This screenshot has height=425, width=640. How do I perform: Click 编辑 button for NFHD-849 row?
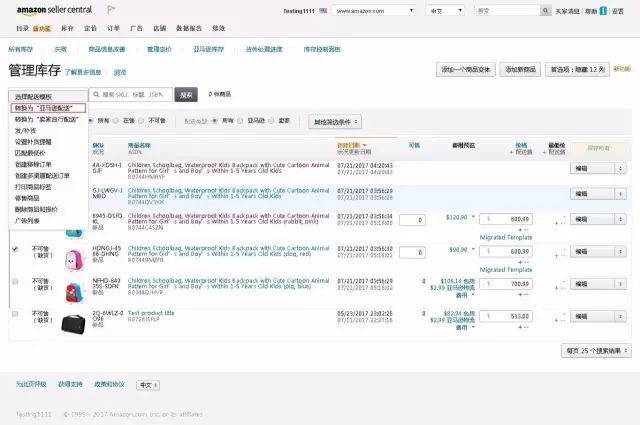pyautogui.click(x=592, y=284)
